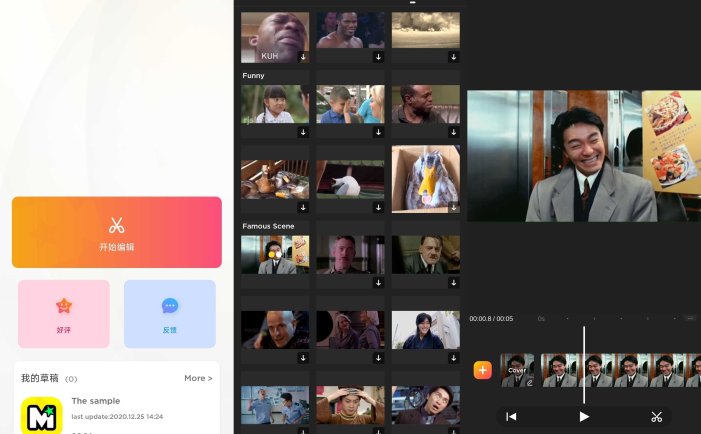Download the explosion cloud clip

(x=454, y=57)
